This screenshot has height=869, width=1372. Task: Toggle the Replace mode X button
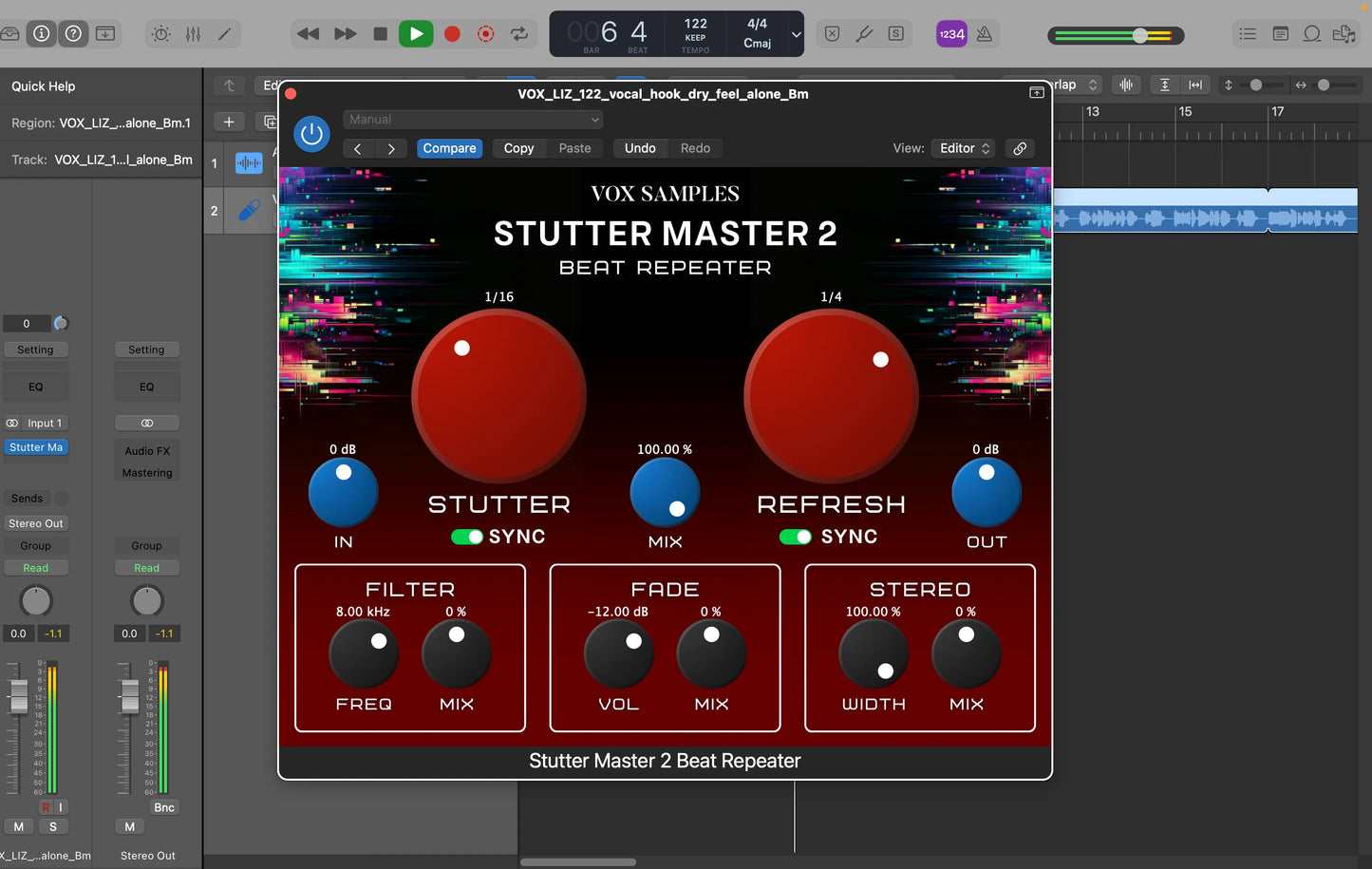pyautogui.click(x=832, y=34)
